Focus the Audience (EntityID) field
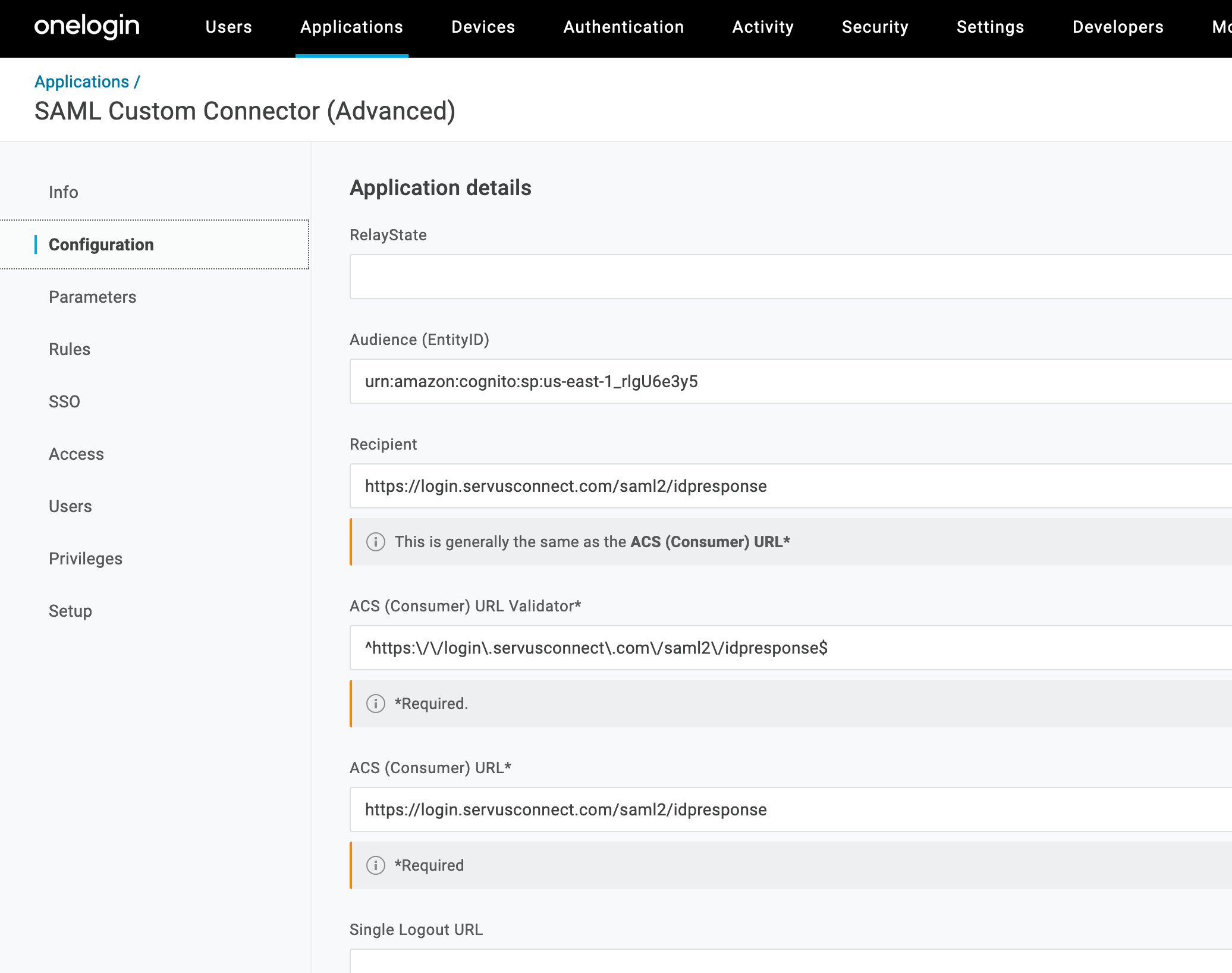Screen dimensions: 1232x973 pos(790,381)
